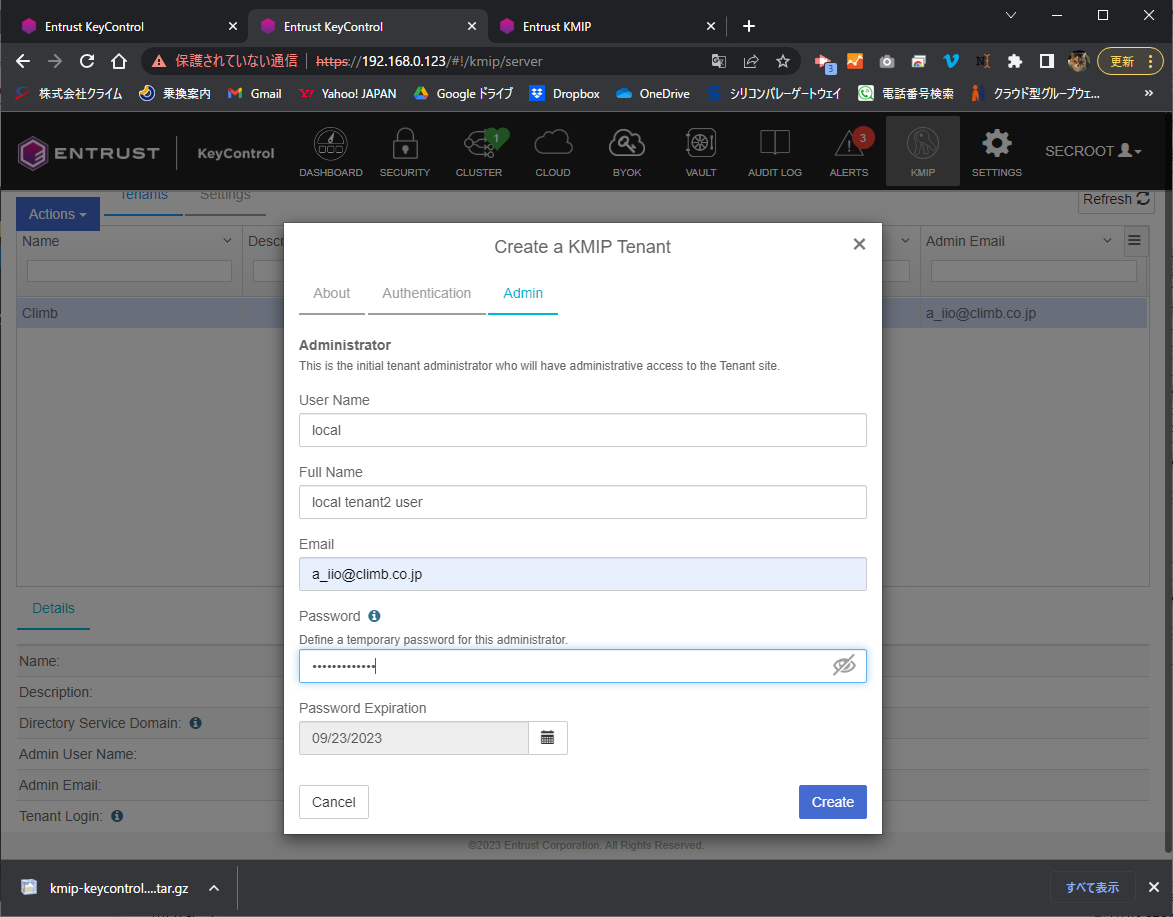Screen dimensions: 1173x917
Task: Go to browser home page
Action: tap(119, 61)
